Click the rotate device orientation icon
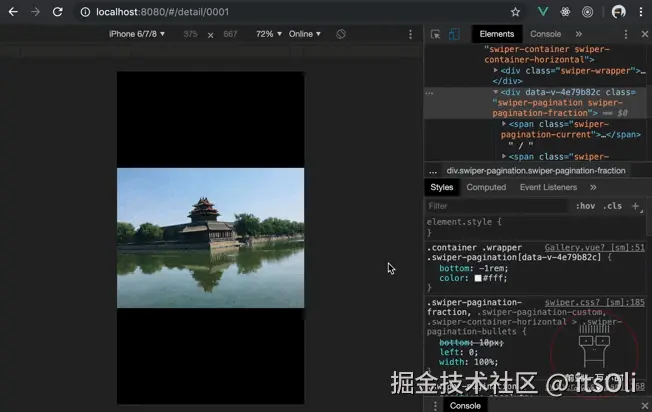Viewport: 652px width, 412px height. (x=341, y=34)
